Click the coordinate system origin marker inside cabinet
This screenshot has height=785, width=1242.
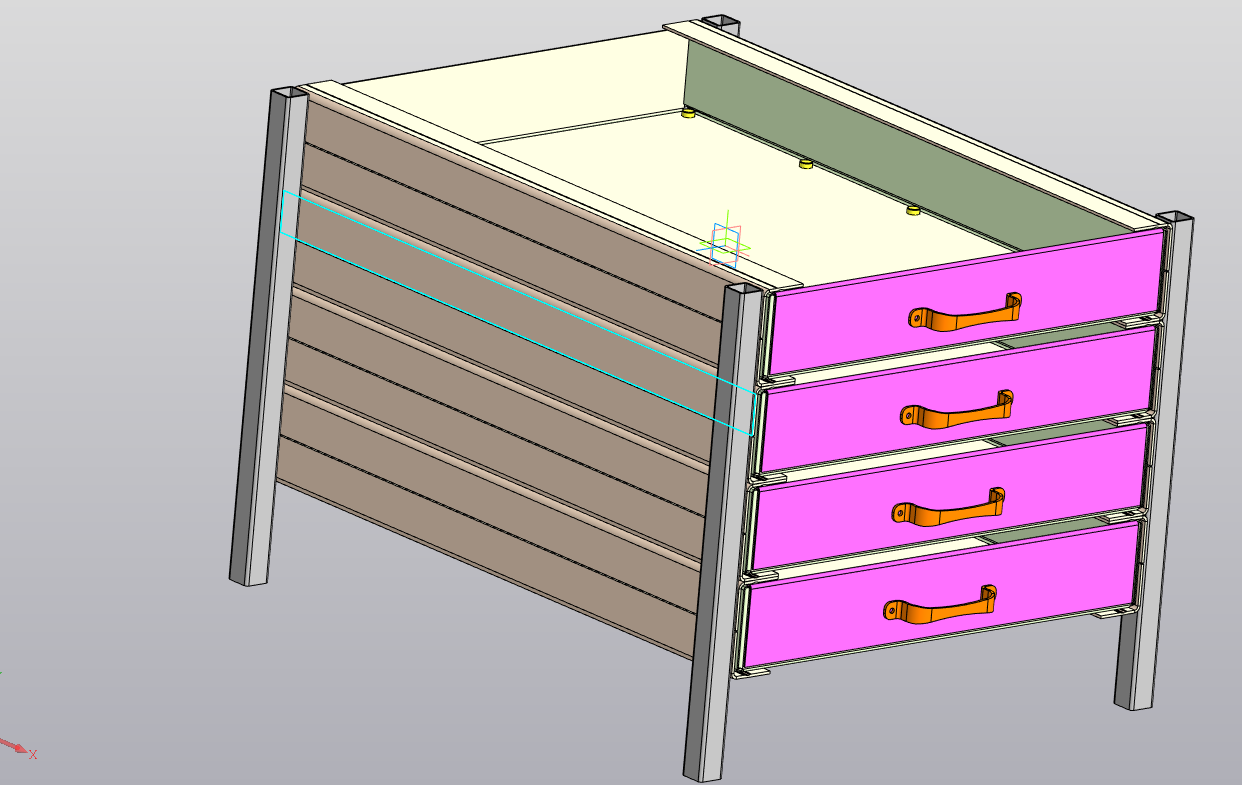(727, 245)
